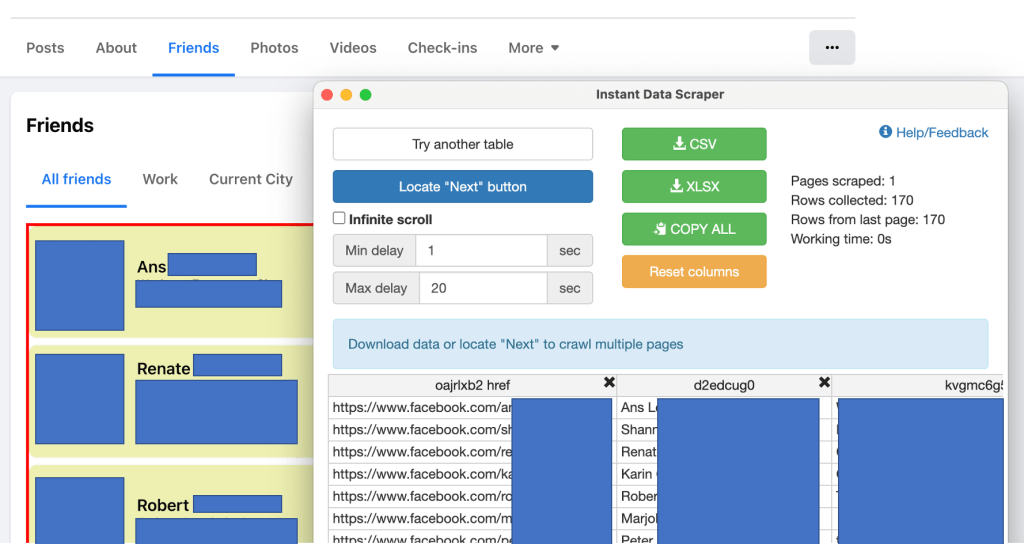Click the facebook.com/sh URL cell
The height and width of the screenshot is (544, 1024).
[472, 430]
